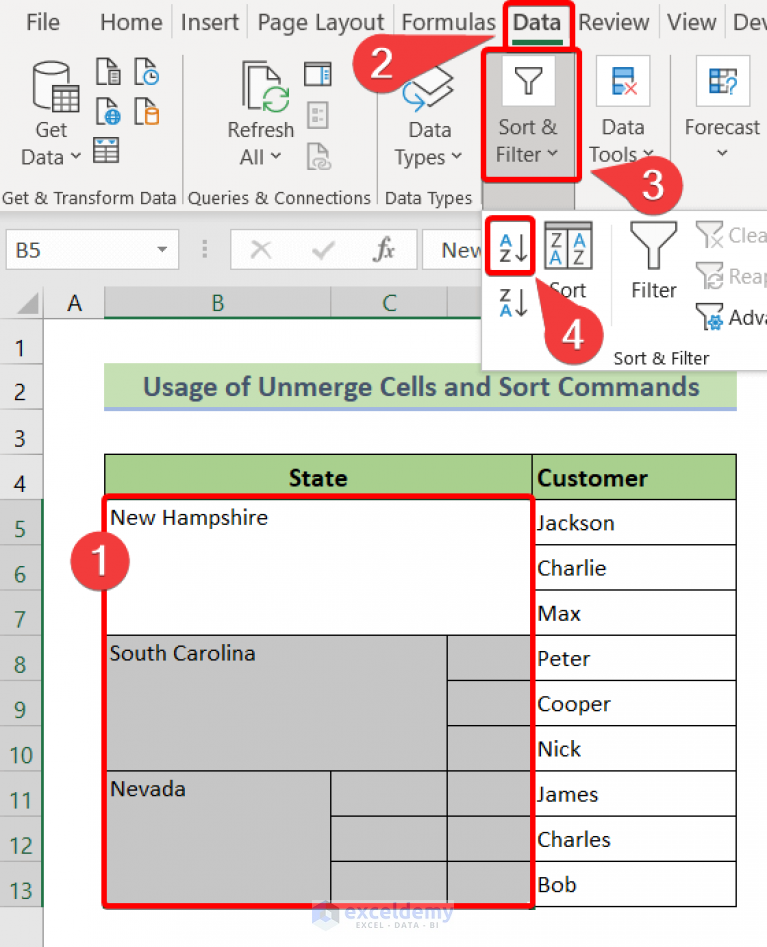The height and width of the screenshot is (947, 767).
Task: Open the custom Sort dialog
Action: point(567,260)
